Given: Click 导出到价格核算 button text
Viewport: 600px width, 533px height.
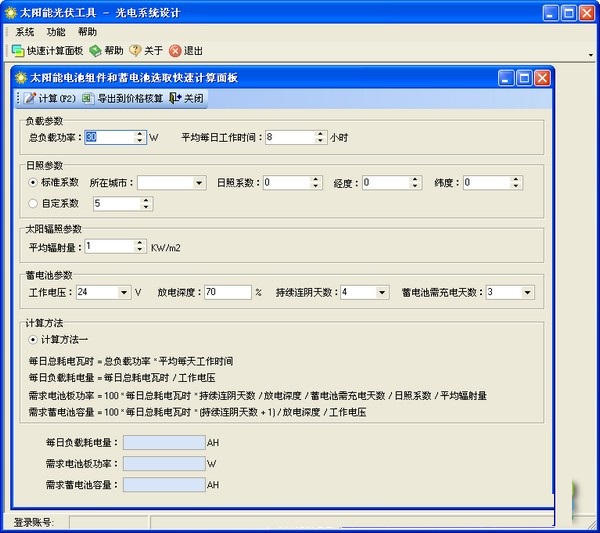Looking at the screenshot, I should pyautogui.click(x=130, y=99).
